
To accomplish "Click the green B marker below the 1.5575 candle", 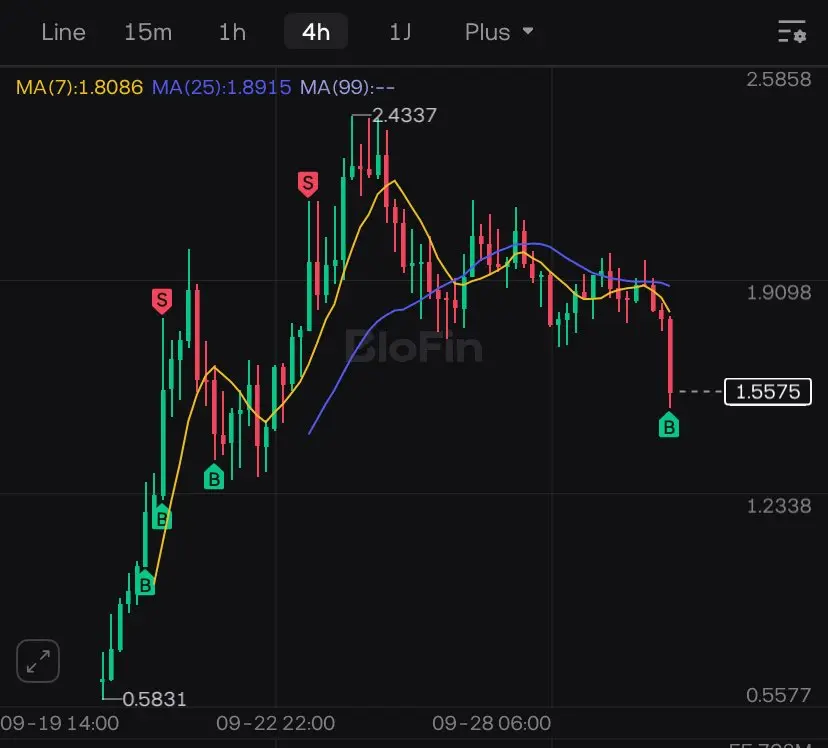I will point(669,425).
